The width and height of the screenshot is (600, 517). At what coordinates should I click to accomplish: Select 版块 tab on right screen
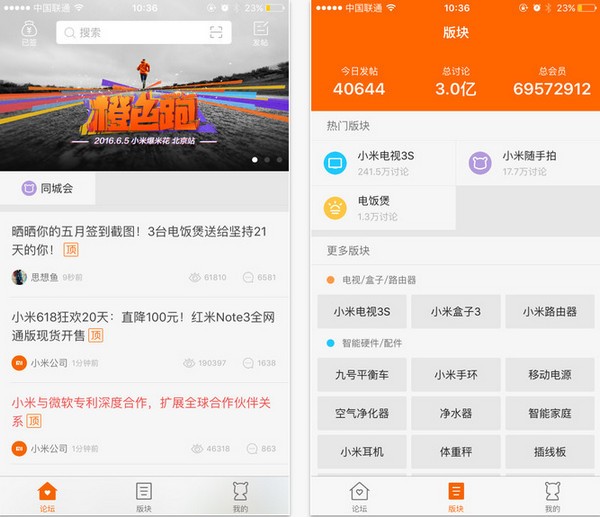pyautogui.click(x=456, y=497)
